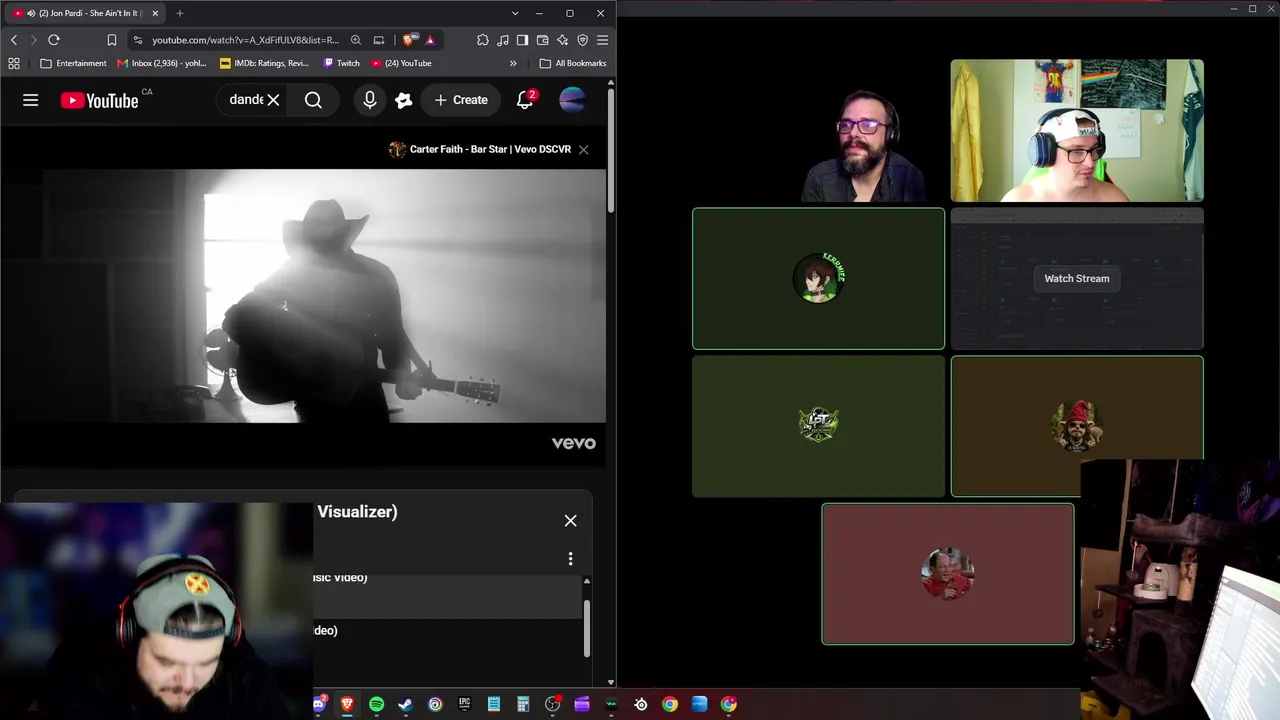Open the Gmail Inbox bookmark
Viewport: 1280px width, 720px height.
(162, 63)
